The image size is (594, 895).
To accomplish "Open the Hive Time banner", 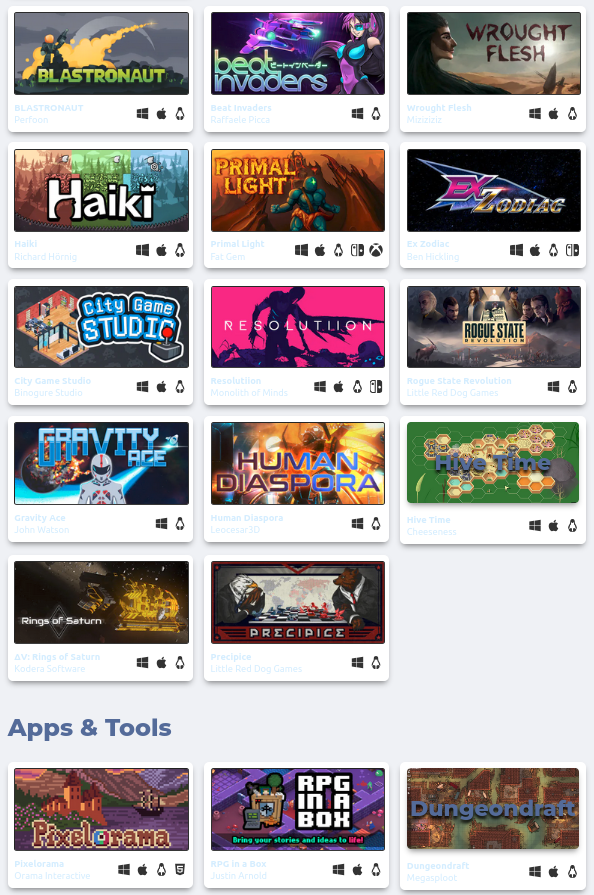I will (494, 463).
